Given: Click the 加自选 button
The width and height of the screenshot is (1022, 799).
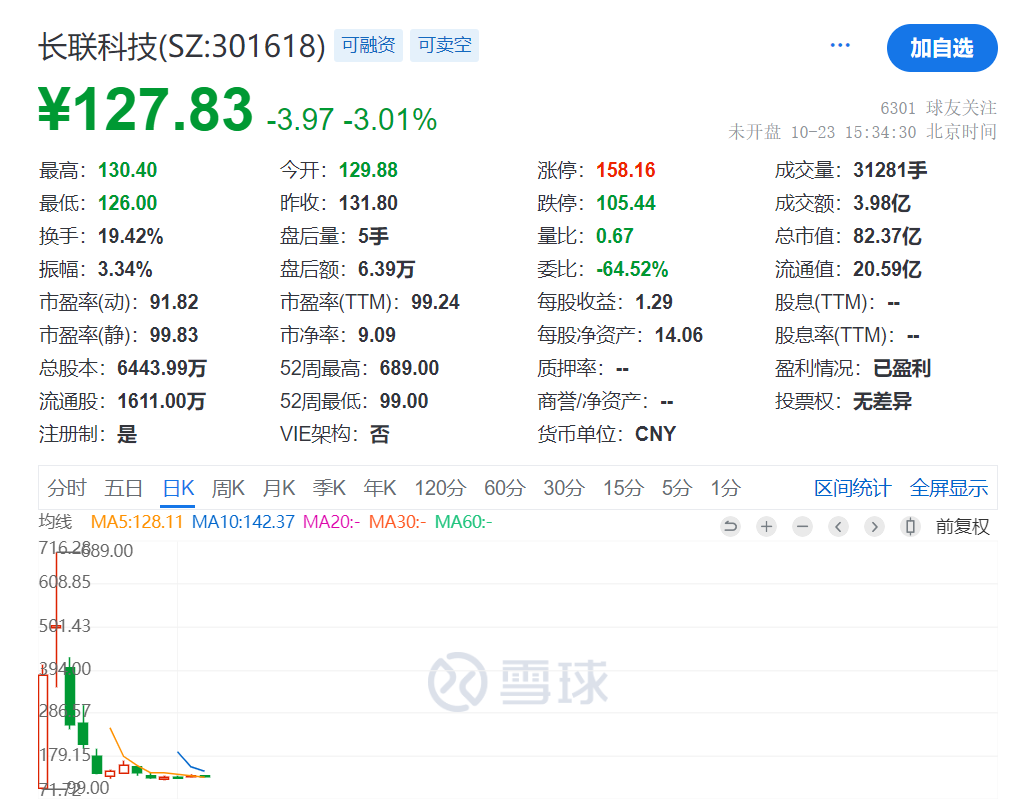Looking at the screenshot, I should point(942,48).
